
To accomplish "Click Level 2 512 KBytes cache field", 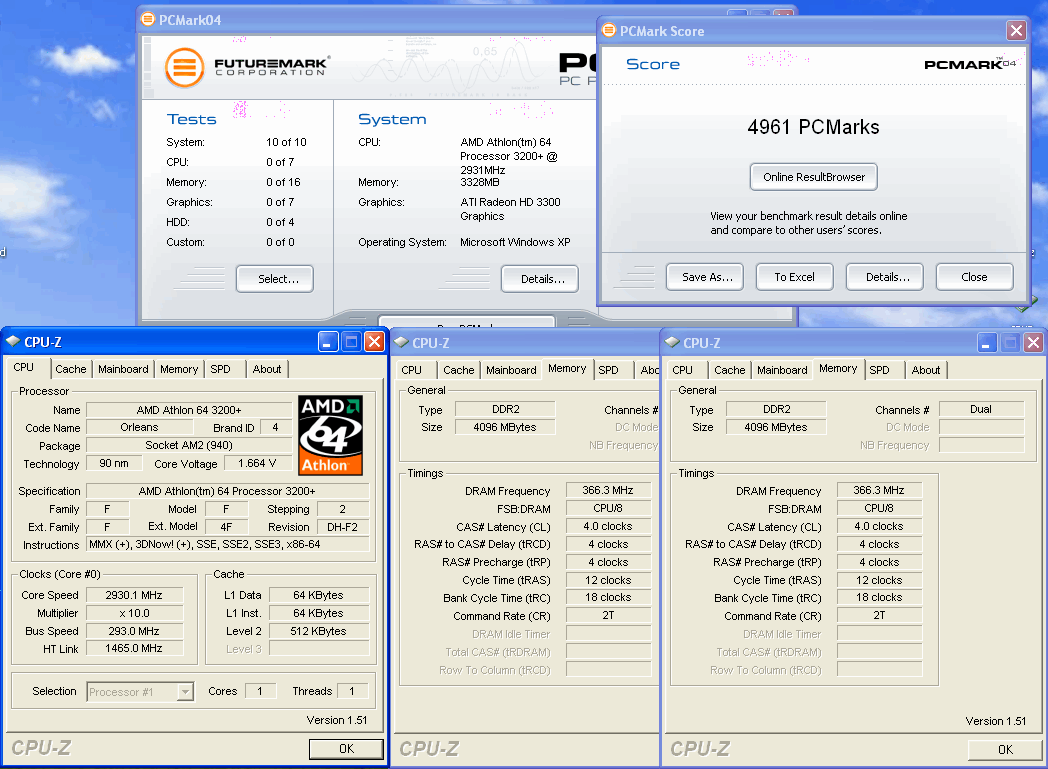I will (x=319, y=631).
